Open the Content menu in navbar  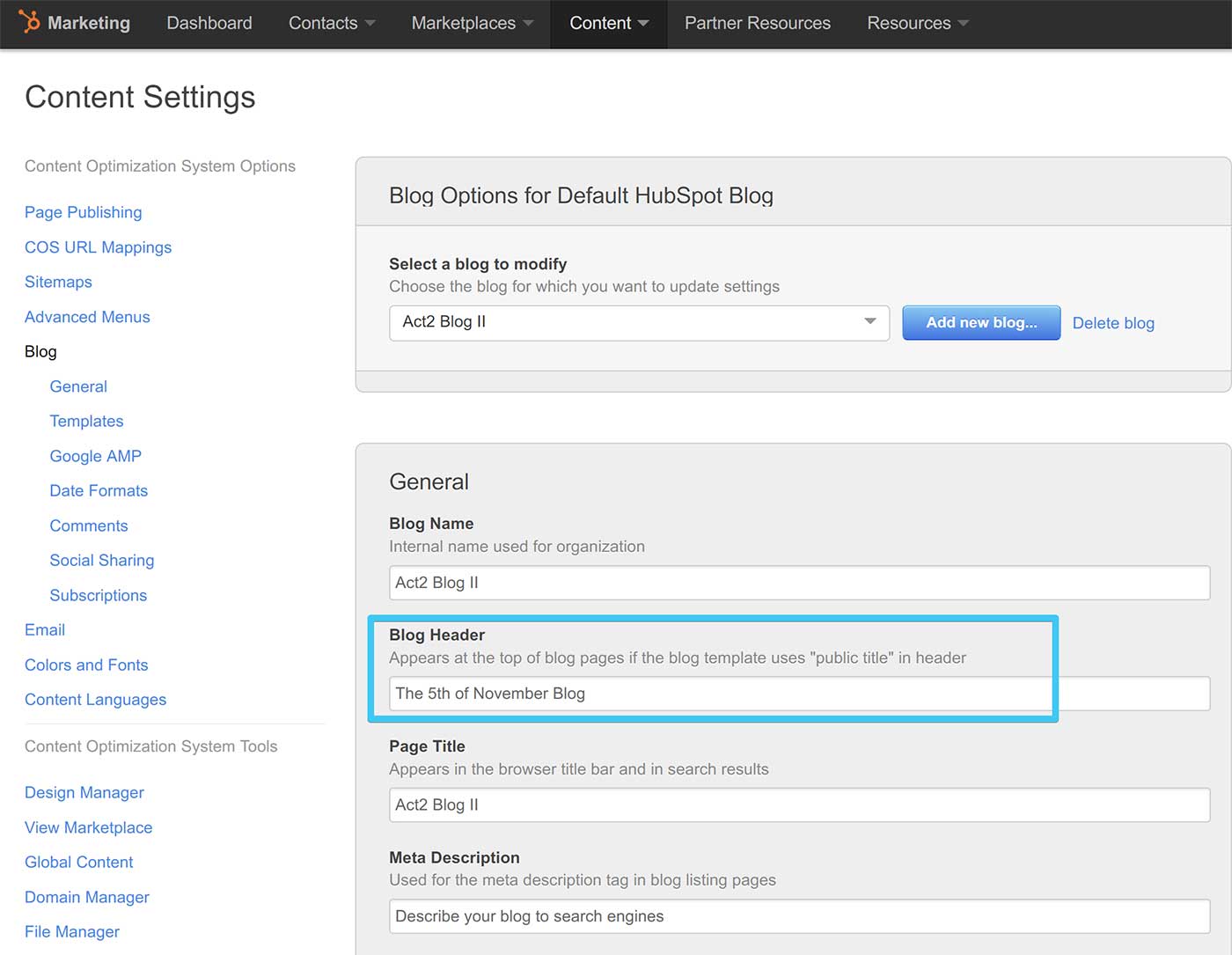pyautogui.click(x=608, y=23)
